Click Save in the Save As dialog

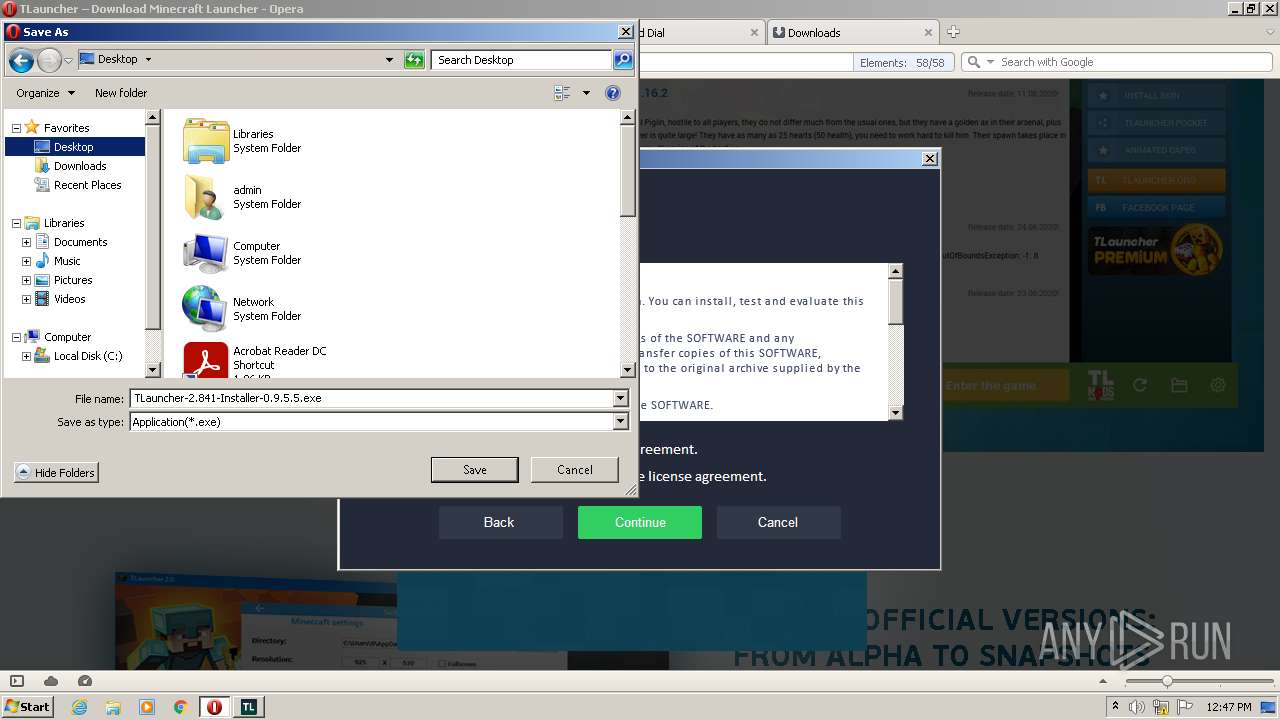(x=474, y=470)
